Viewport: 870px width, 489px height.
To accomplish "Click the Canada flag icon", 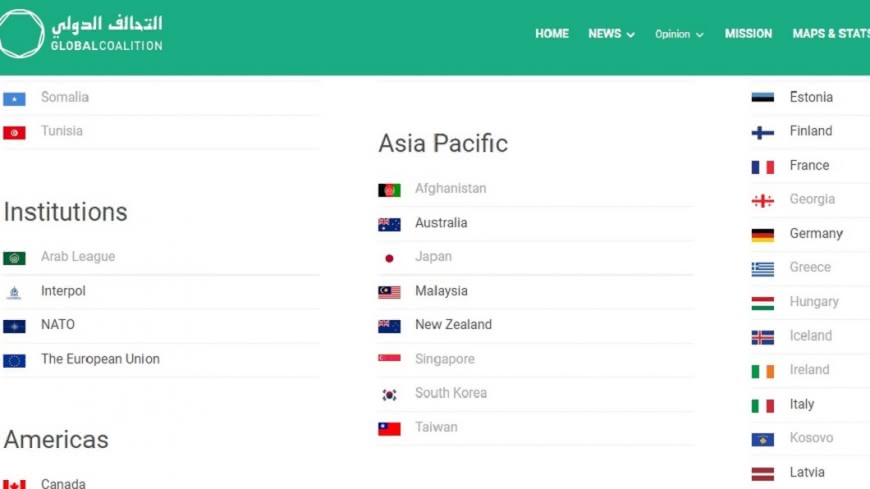I will [x=14, y=484].
